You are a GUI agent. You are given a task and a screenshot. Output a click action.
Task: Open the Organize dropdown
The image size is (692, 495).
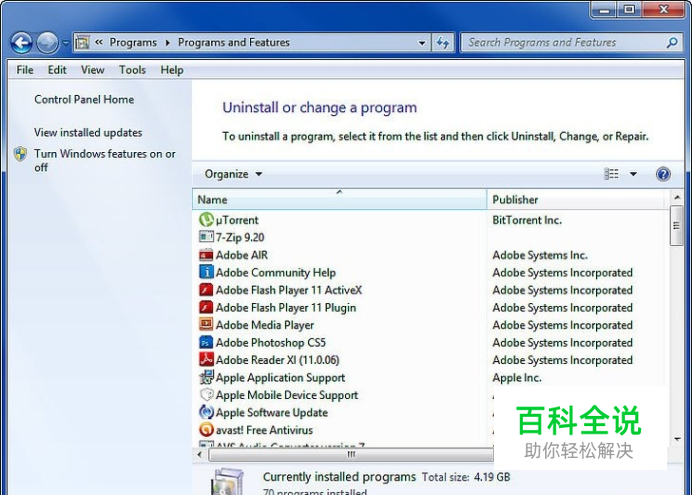tap(233, 174)
